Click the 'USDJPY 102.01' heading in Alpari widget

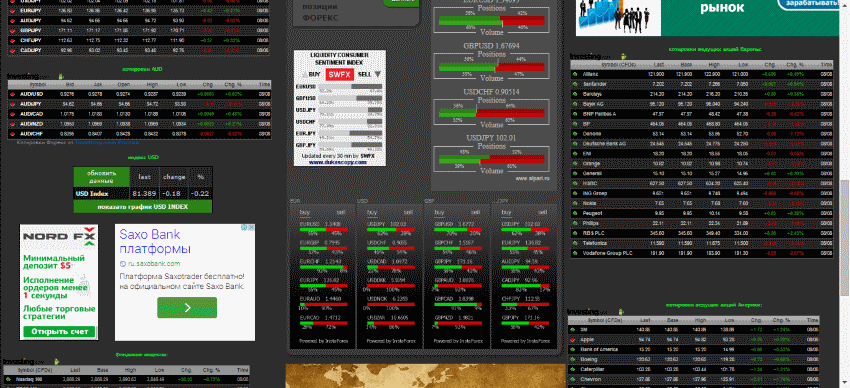(x=491, y=138)
